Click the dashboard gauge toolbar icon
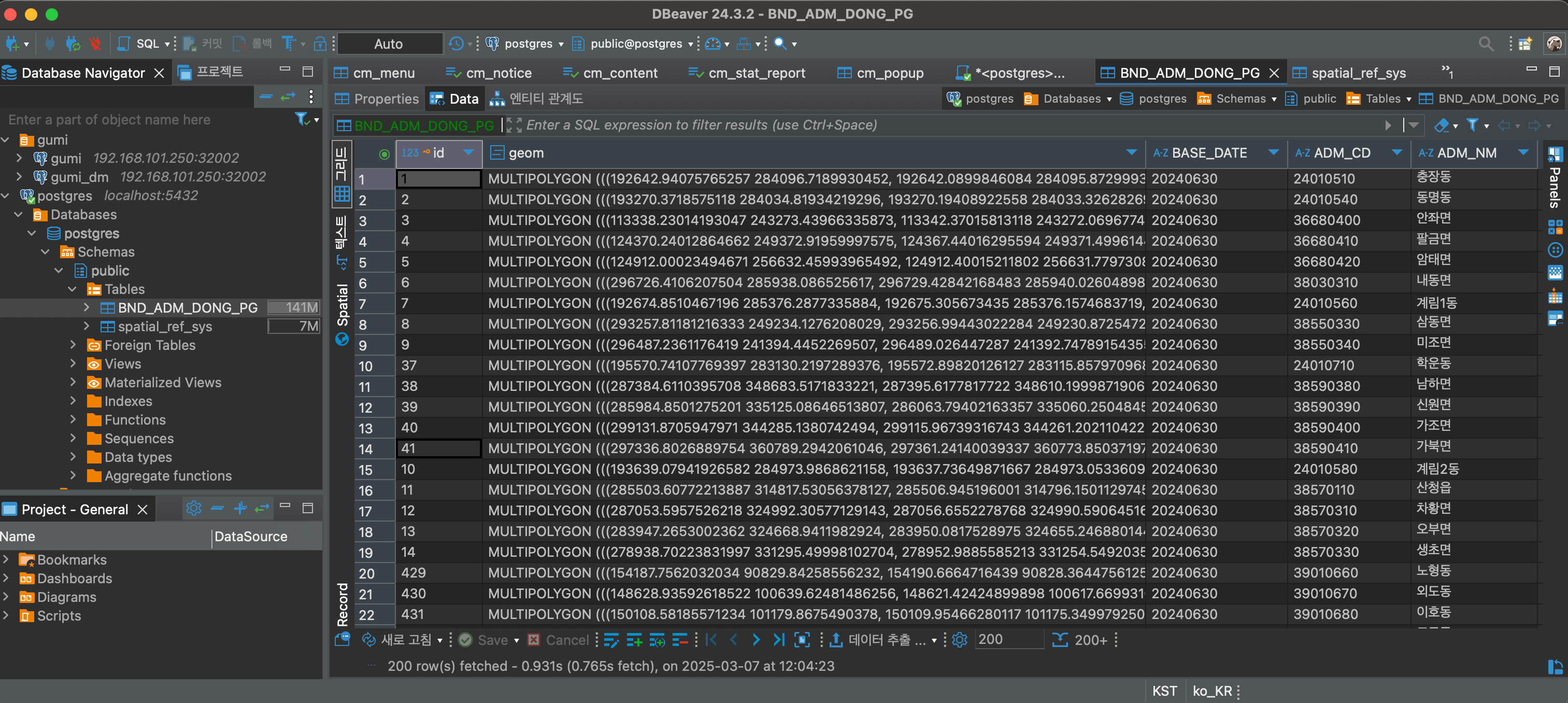The height and width of the screenshot is (703, 1568). [x=712, y=43]
